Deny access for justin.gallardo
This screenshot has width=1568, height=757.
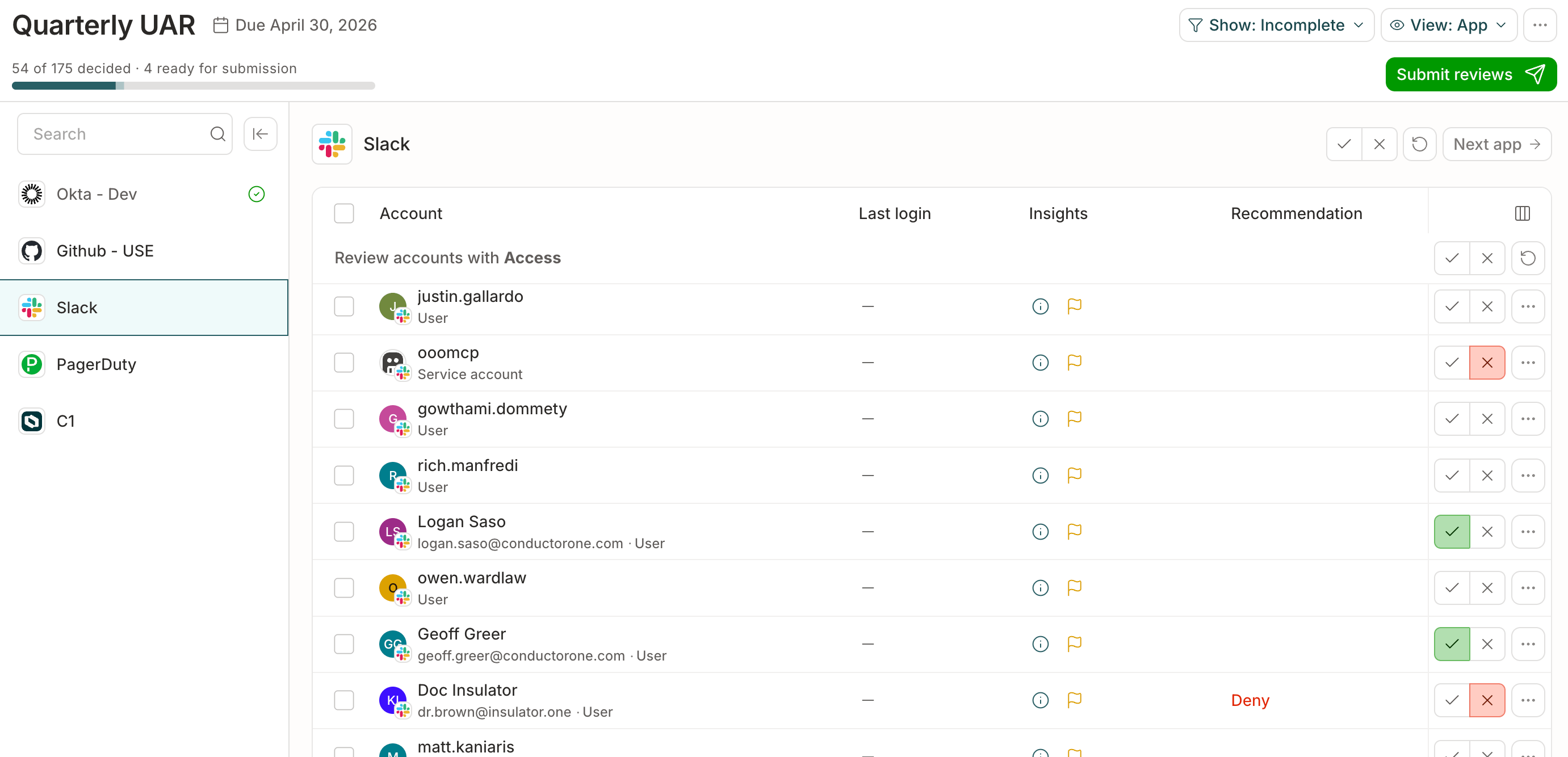point(1487,306)
